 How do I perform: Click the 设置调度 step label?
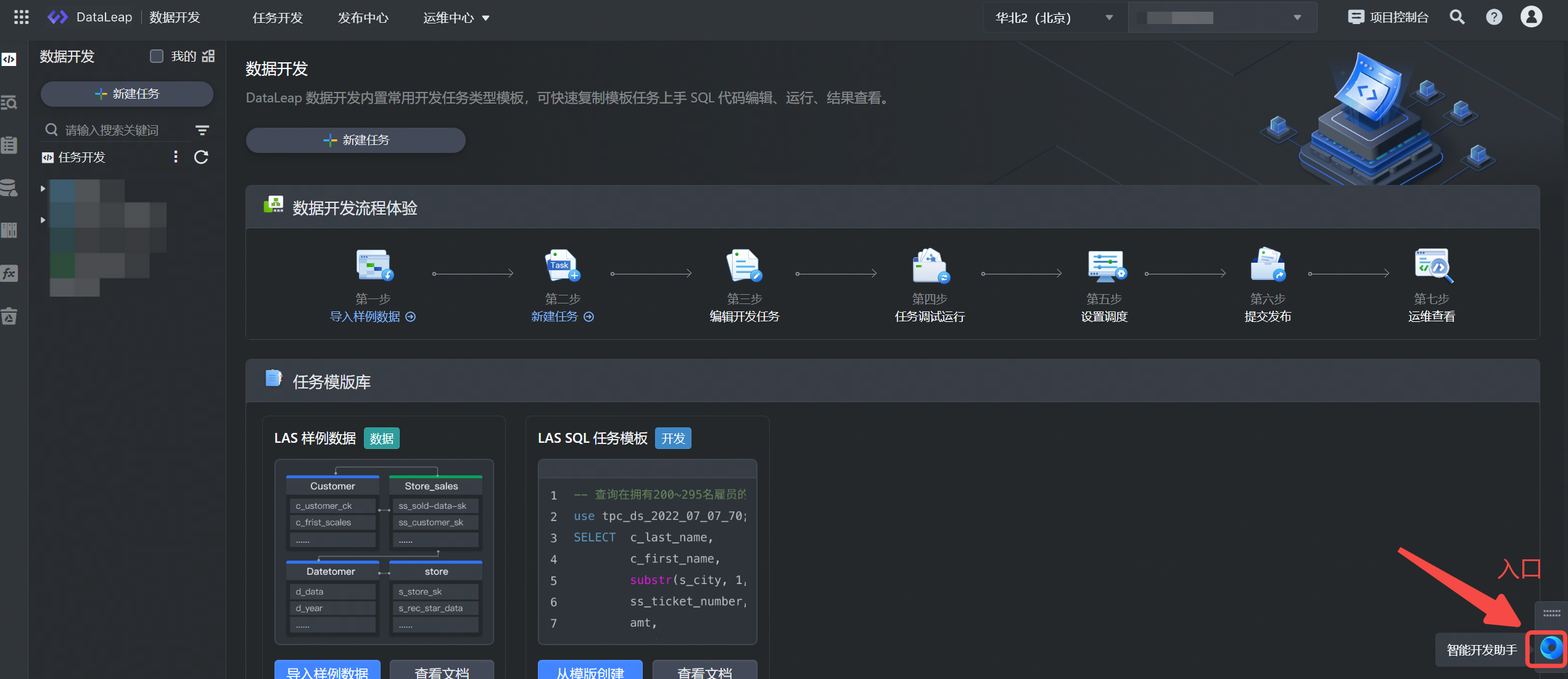click(1104, 316)
